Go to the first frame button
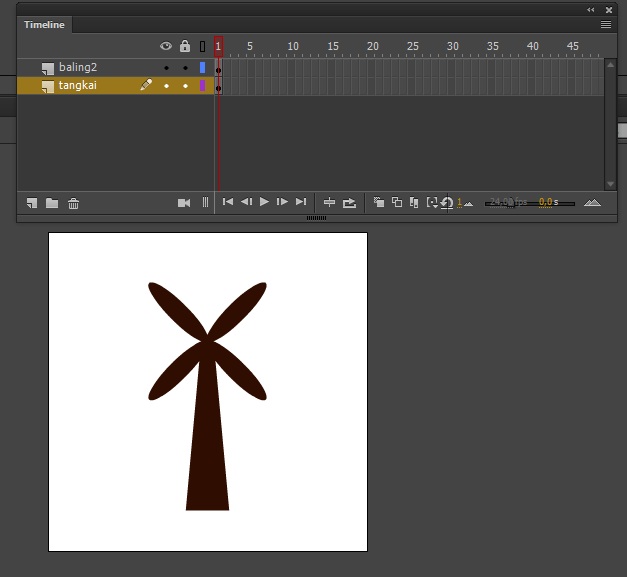The width and height of the screenshot is (627, 577). (228, 203)
